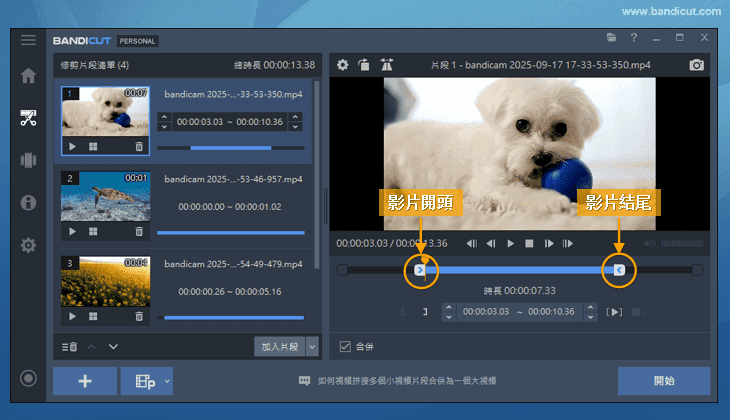The width and height of the screenshot is (730, 420).
Task: Select the Cut mode scissors icon
Action: pyautogui.click(x=28, y=118)
